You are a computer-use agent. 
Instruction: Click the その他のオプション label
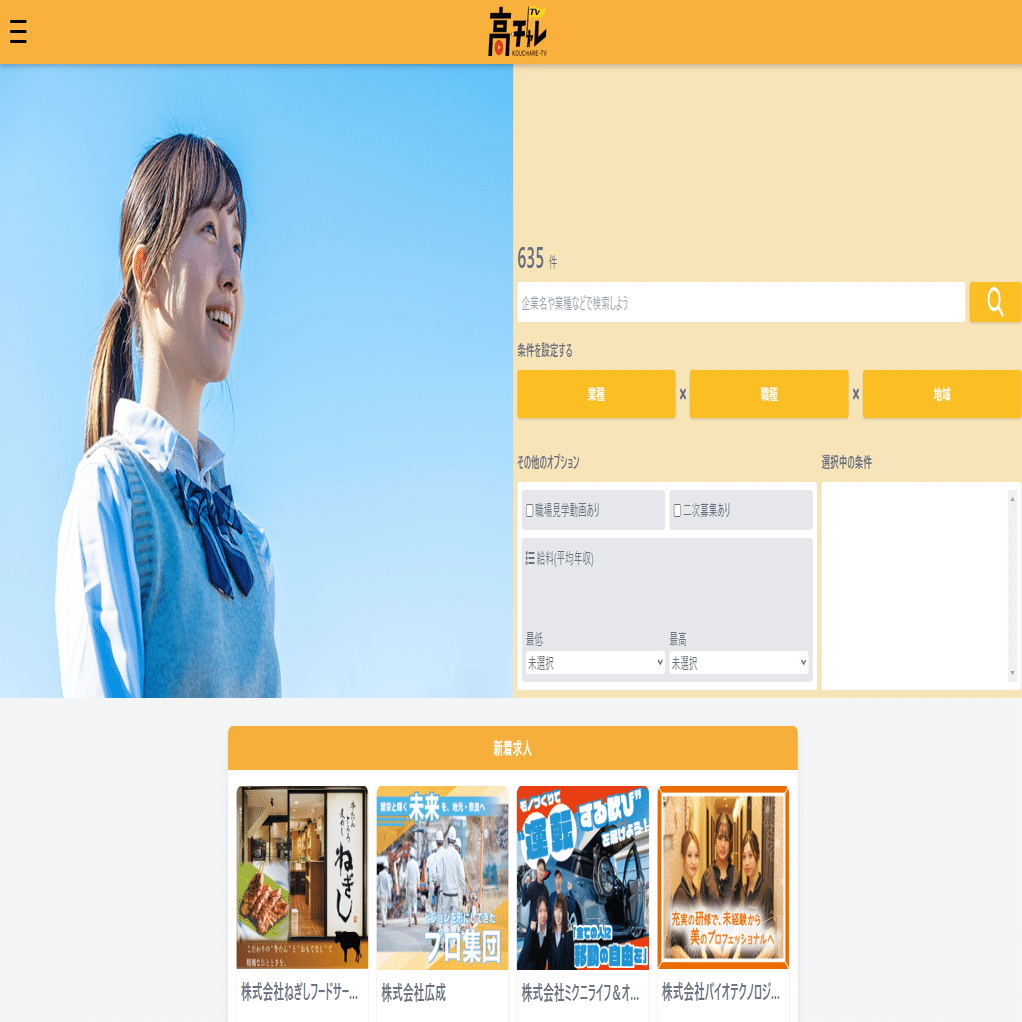[548, 462]
